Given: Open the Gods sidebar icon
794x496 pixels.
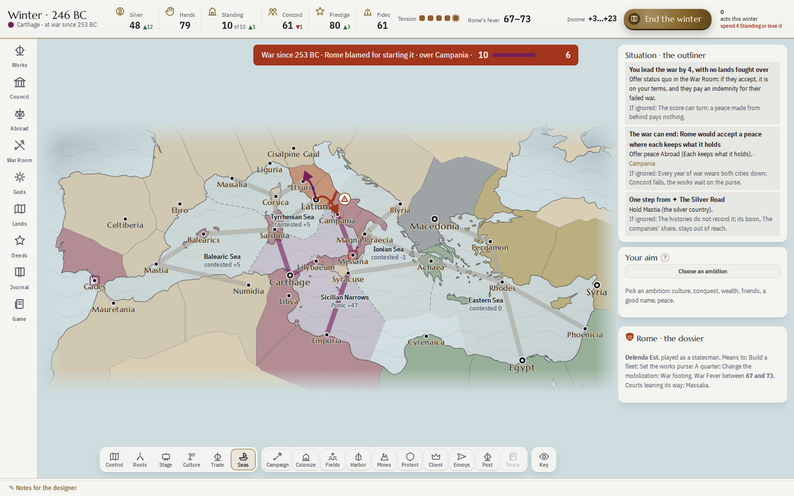Looking at the screenshot, I should click(19, 183).
